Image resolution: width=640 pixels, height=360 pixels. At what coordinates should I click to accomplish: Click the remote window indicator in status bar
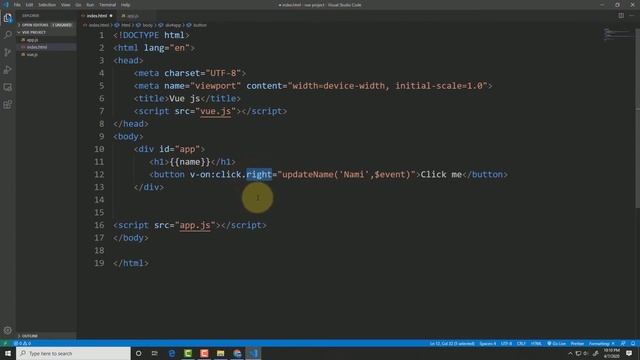5,344
